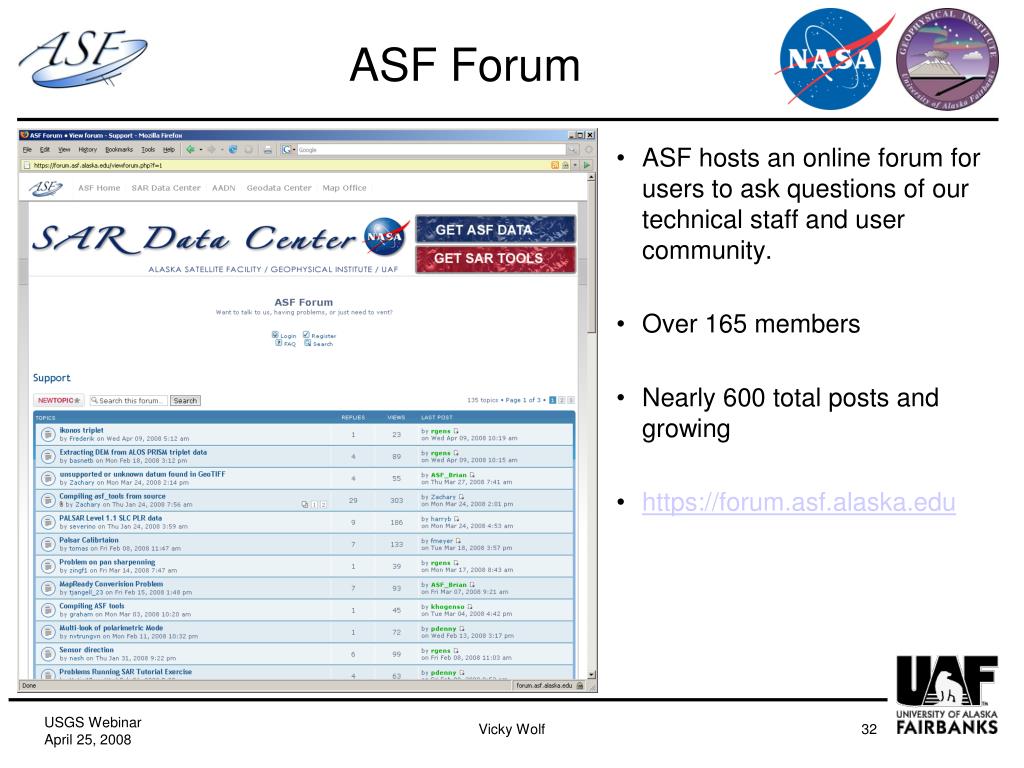Click the small ASF logo in the page header
This screenshot has width=1024, height=768.
click(x=46, y=188)
